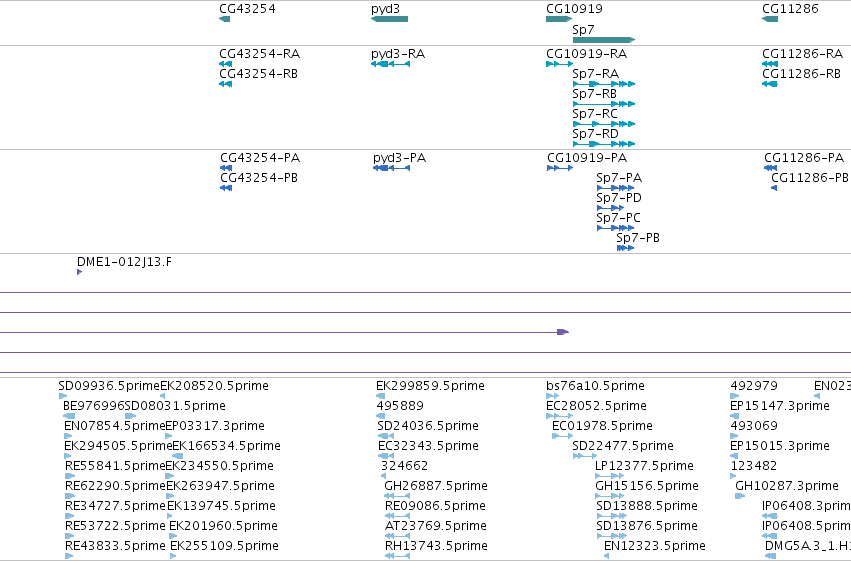Select the CG11286-PB protein feature
The width and height of the screenshot is (851, 561).
click(x=774, y=188)
